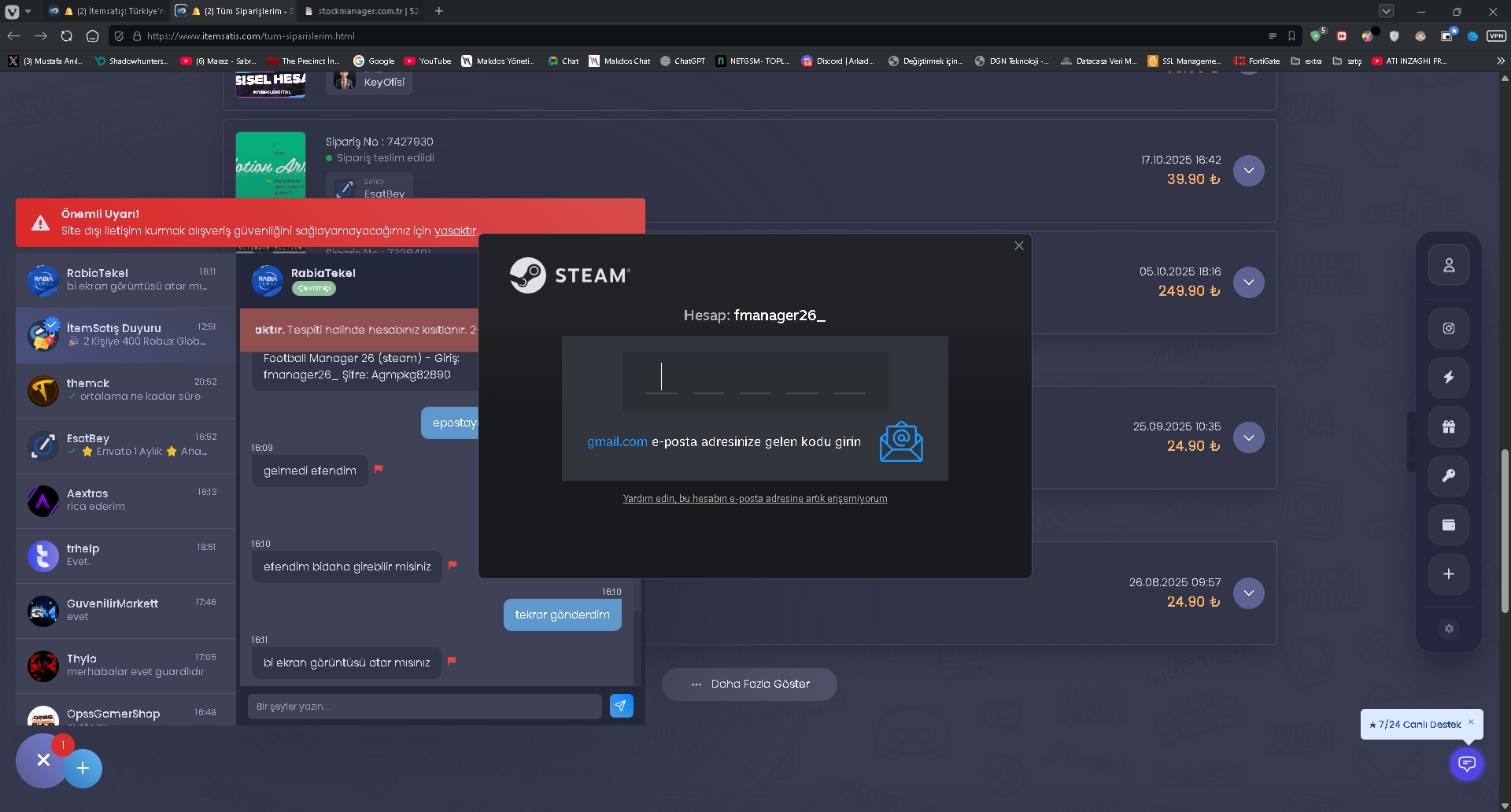The image size is (1511, 812).
Task: Open GuvenilirMarkett conversation
Action: (126, 611)
